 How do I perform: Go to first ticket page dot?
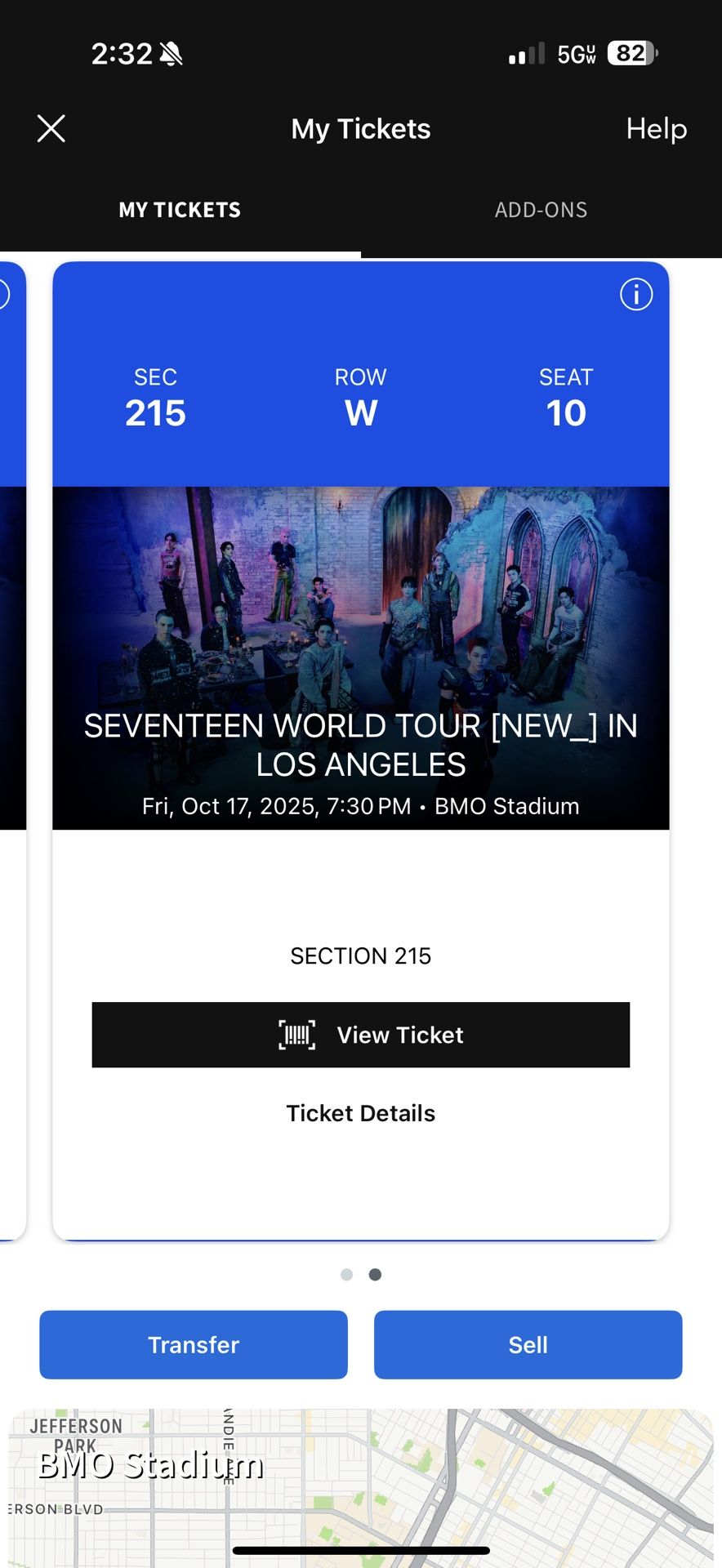coord(346,1275)
